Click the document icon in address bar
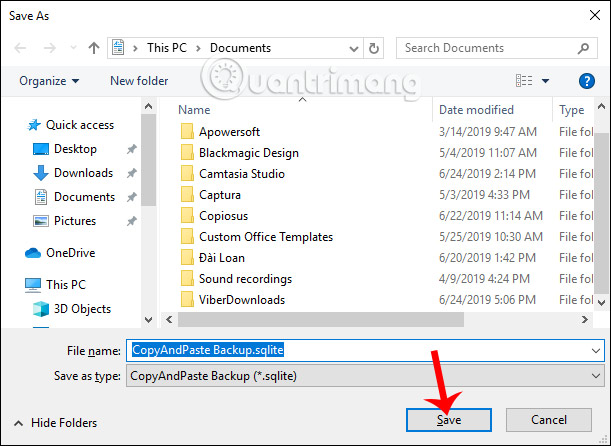This screenshot has height=446, width=611. (x=118, y=48)
